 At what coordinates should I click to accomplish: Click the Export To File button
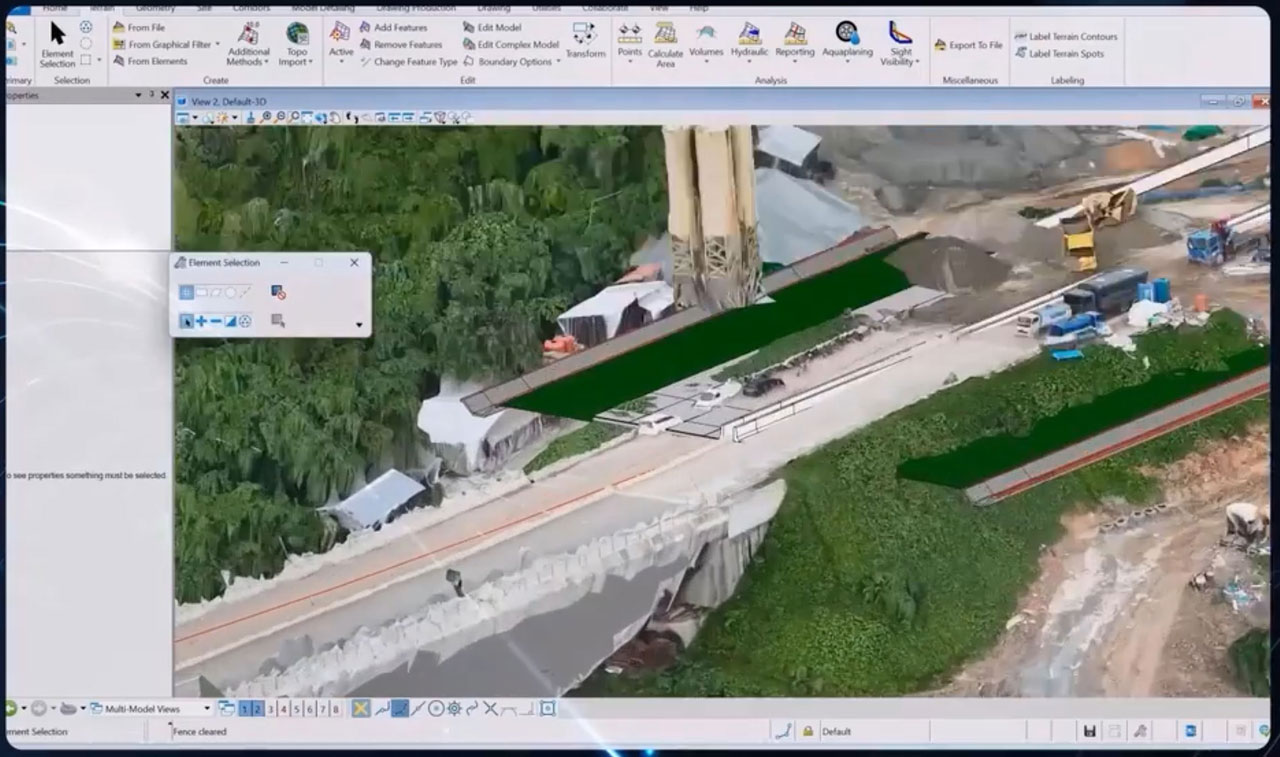click(968, 45)
